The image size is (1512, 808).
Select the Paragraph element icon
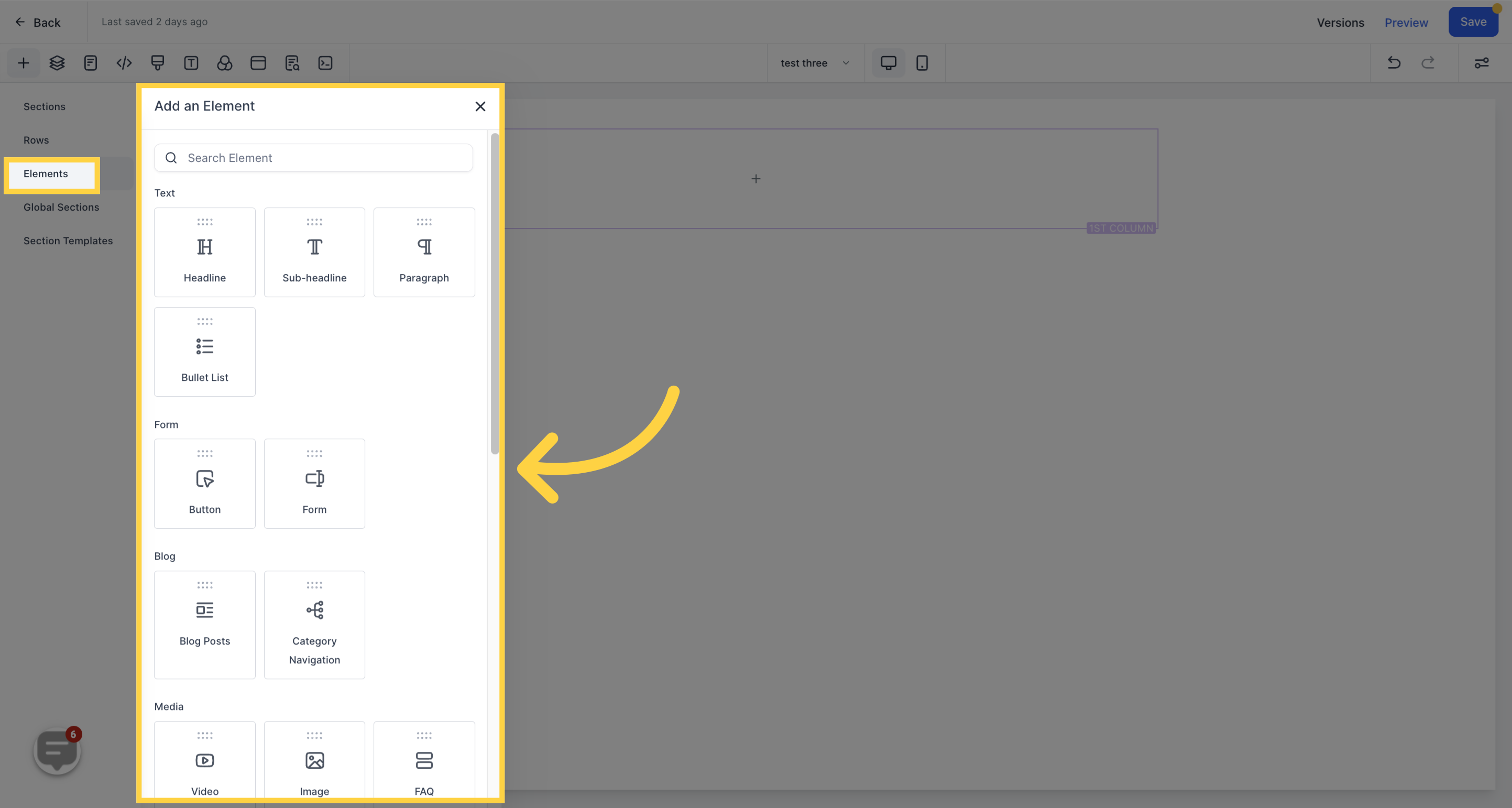(x=424, y=246)
